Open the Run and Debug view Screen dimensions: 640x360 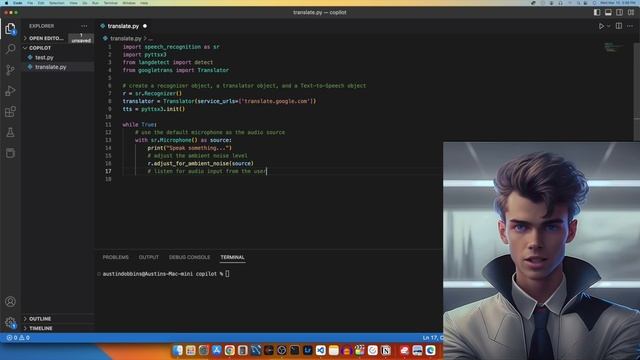tap(10, 91)
